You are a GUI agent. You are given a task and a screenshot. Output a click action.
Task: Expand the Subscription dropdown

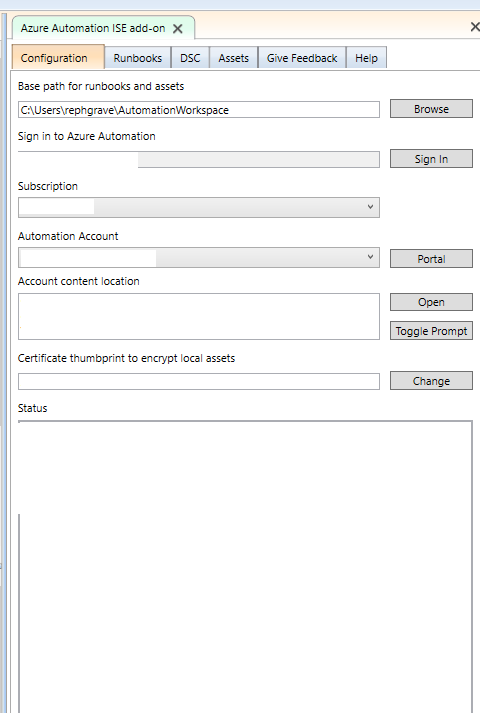[199, 207]
